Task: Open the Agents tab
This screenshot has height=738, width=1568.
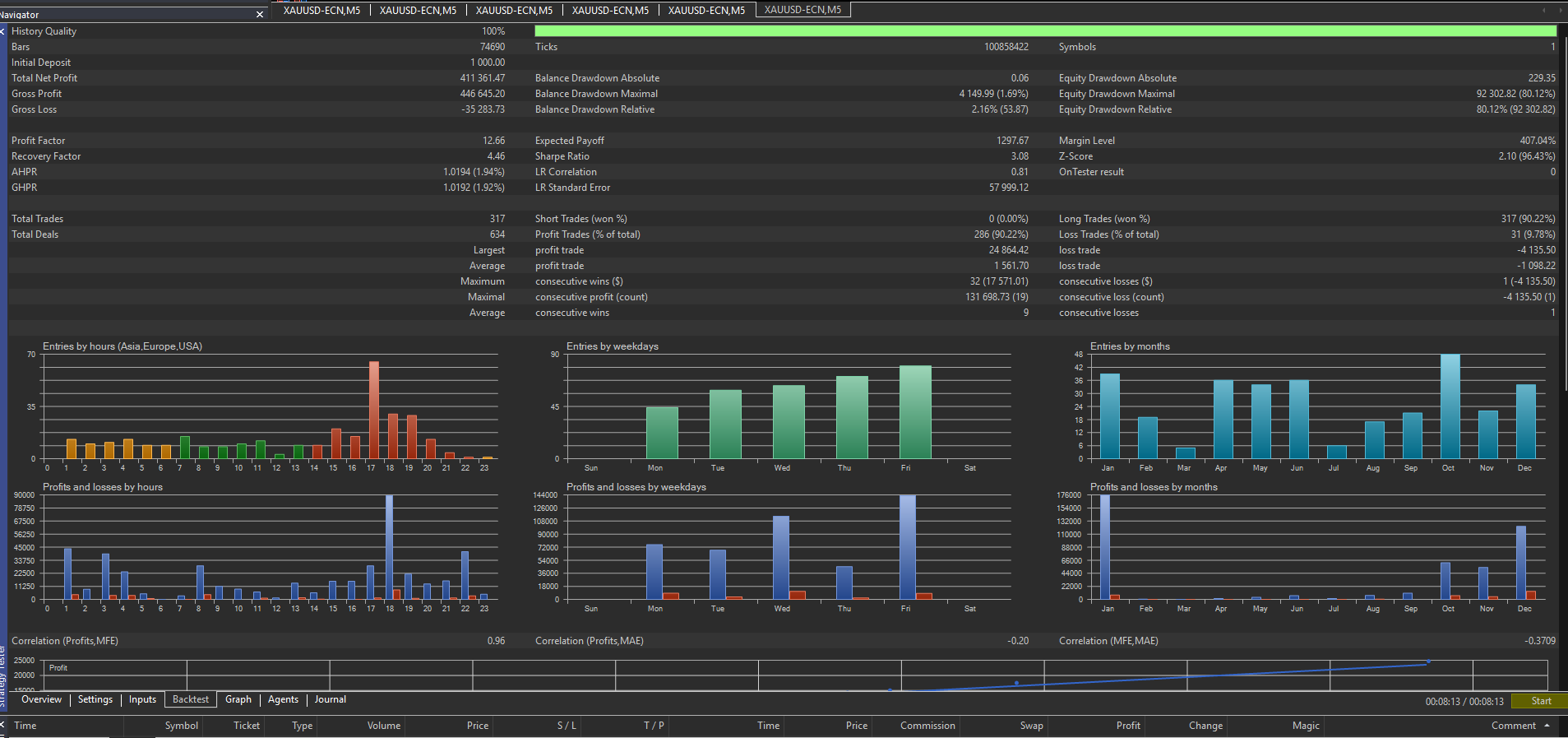Action: coord(283,699)
